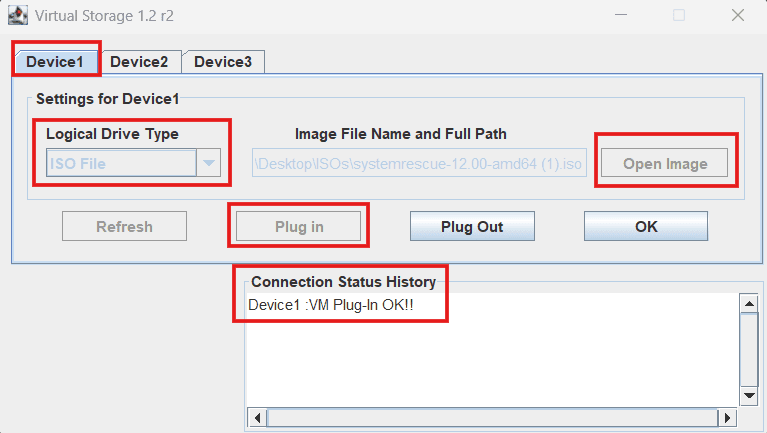
Task: Confirm with the OK button
Action: point(646,226)
